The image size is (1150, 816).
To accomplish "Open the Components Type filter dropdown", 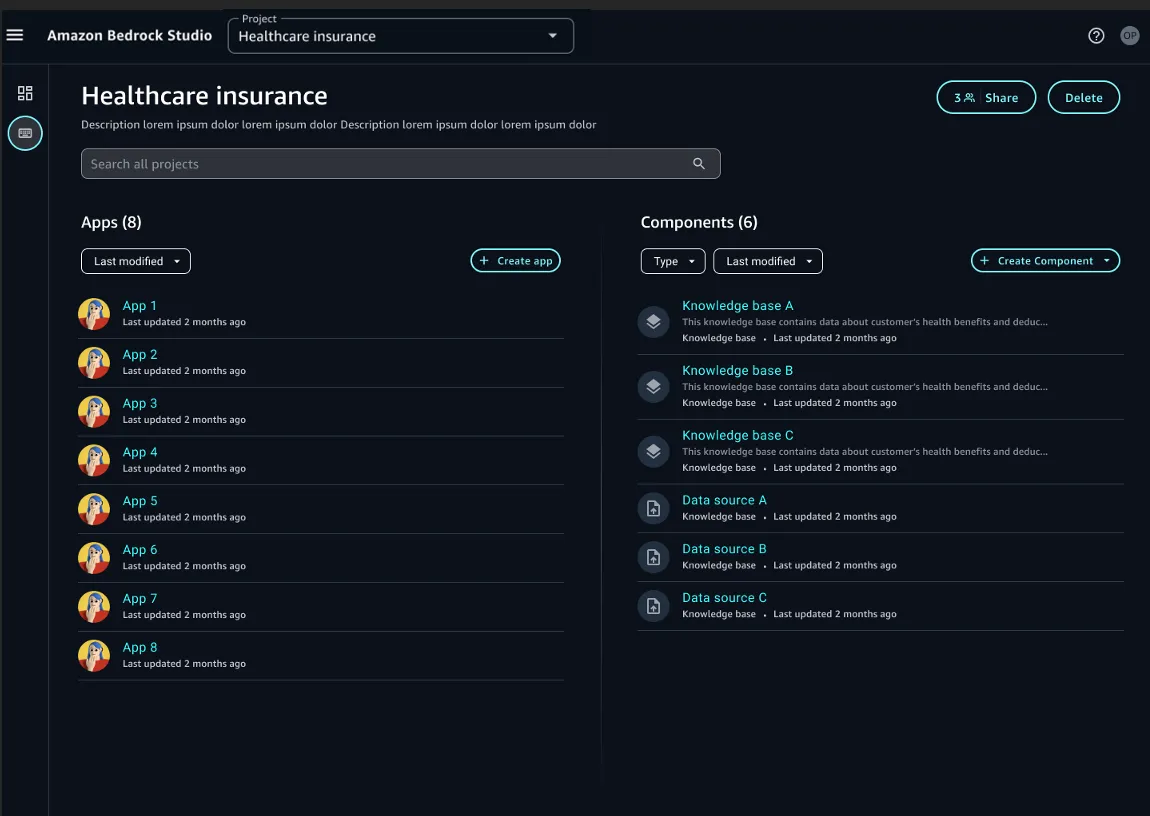I will pos(673,261).
